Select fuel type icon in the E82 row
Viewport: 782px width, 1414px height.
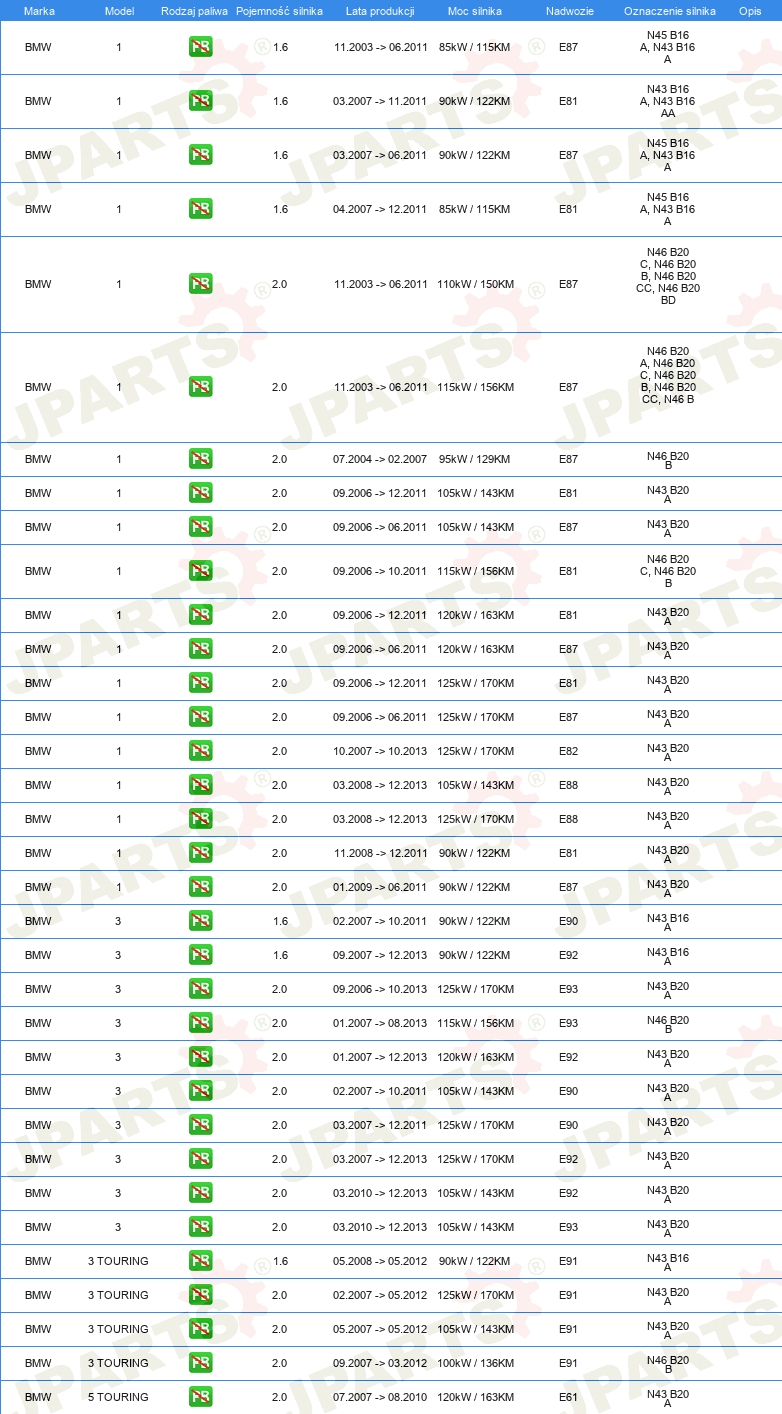200,751
